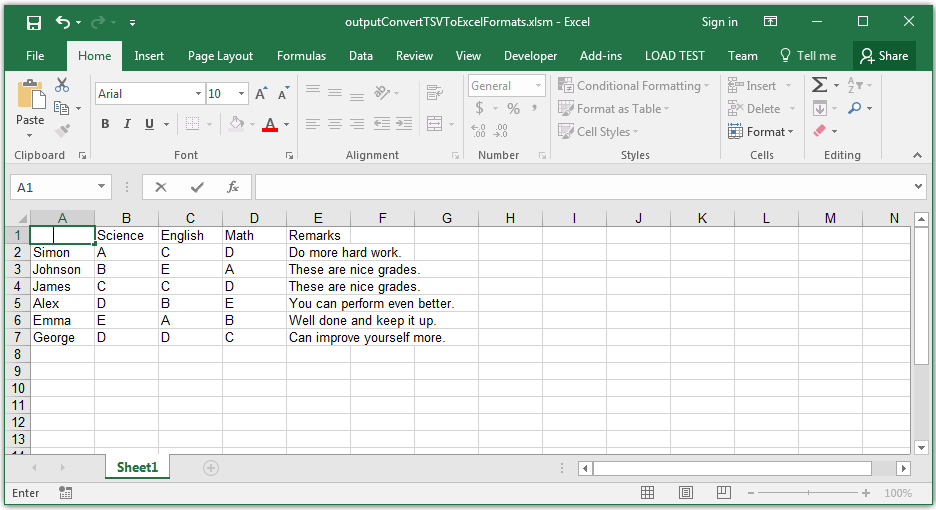Click the Copy icon
This screenshot has width=936, height=510.
[61, 108]
